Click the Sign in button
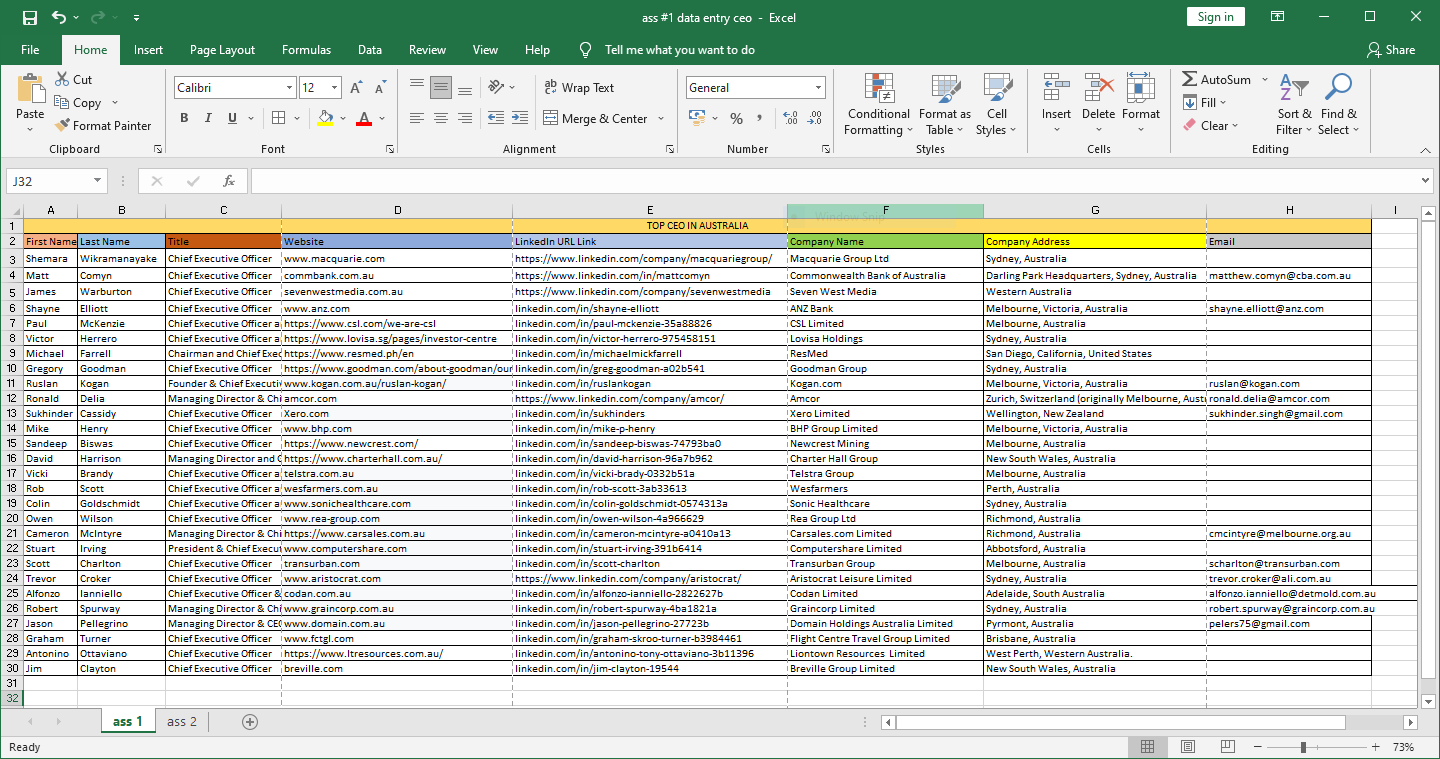Screen dimensions: 1440x759 click(x=1216, y=17)
